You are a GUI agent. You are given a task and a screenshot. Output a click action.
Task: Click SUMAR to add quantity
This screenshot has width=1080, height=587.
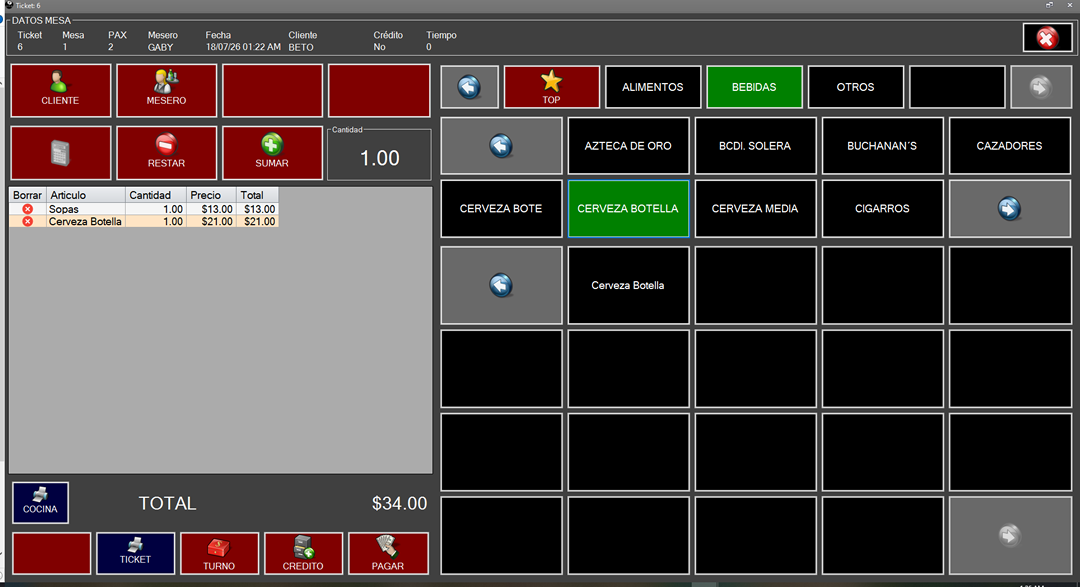(272, 153)
